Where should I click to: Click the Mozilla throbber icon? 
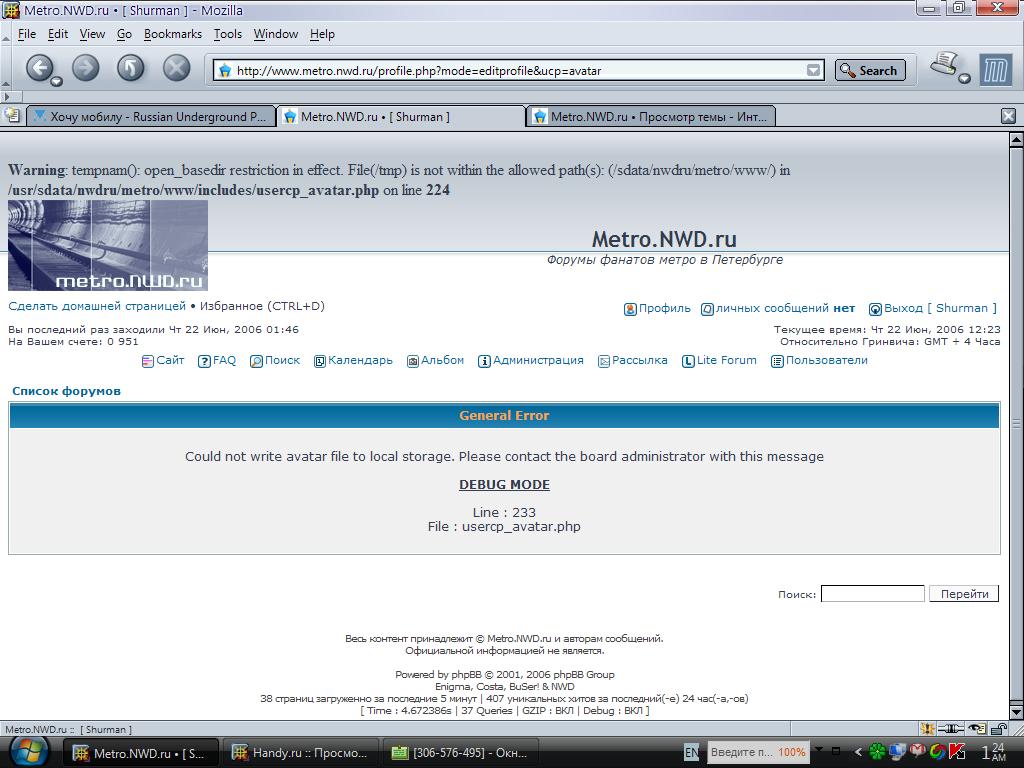tap(995, 70)
